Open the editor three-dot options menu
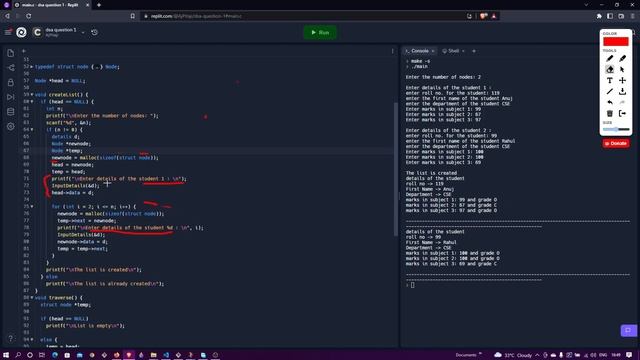 click(392, 51)
